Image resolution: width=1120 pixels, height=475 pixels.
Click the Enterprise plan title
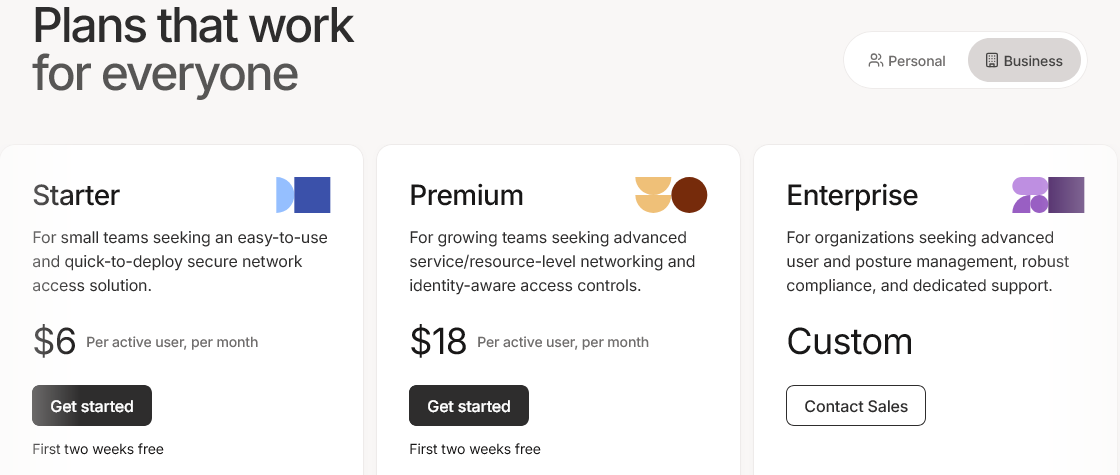click(x=852, y=195)
